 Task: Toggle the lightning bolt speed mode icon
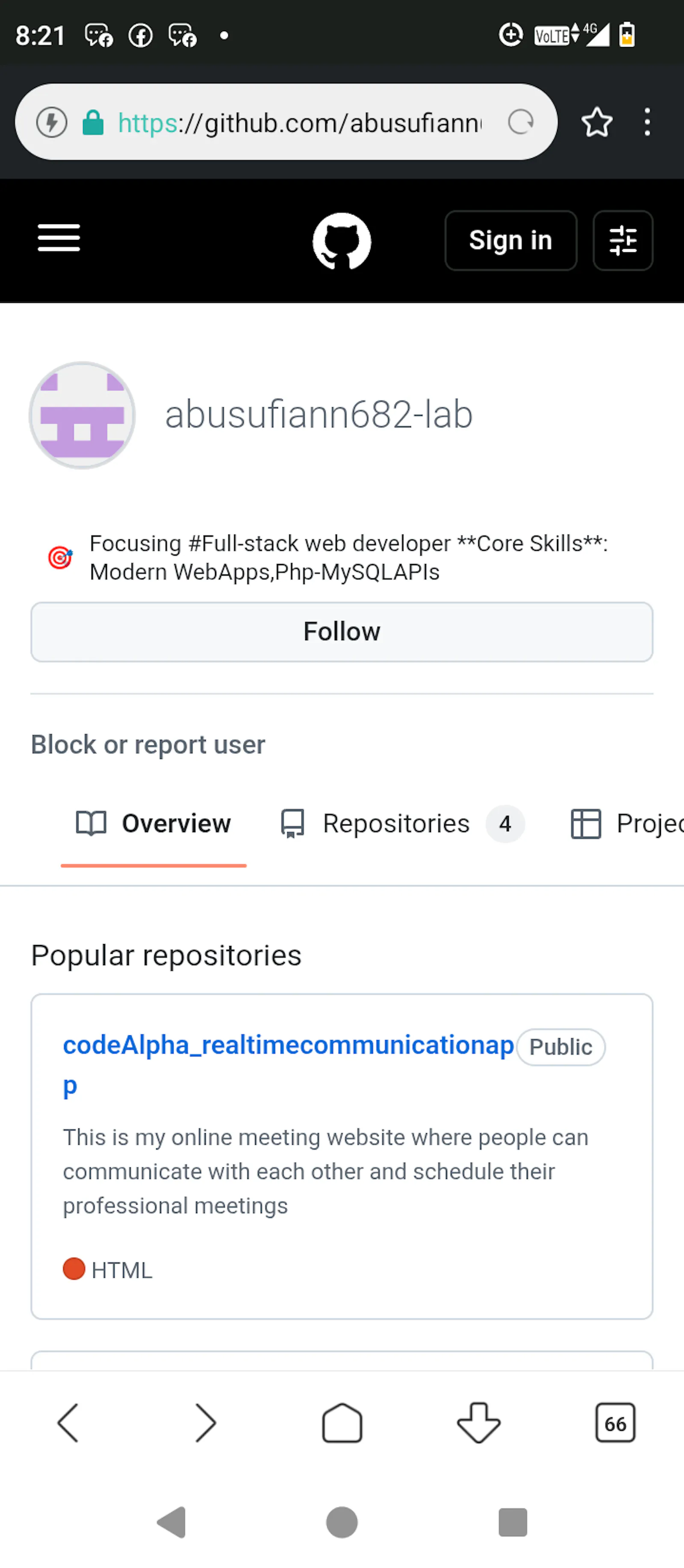[x=52, y=122]
